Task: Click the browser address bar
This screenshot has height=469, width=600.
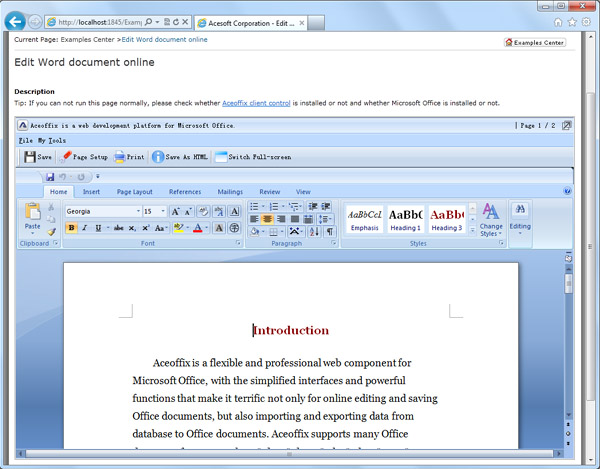Action: pos(100,22)
